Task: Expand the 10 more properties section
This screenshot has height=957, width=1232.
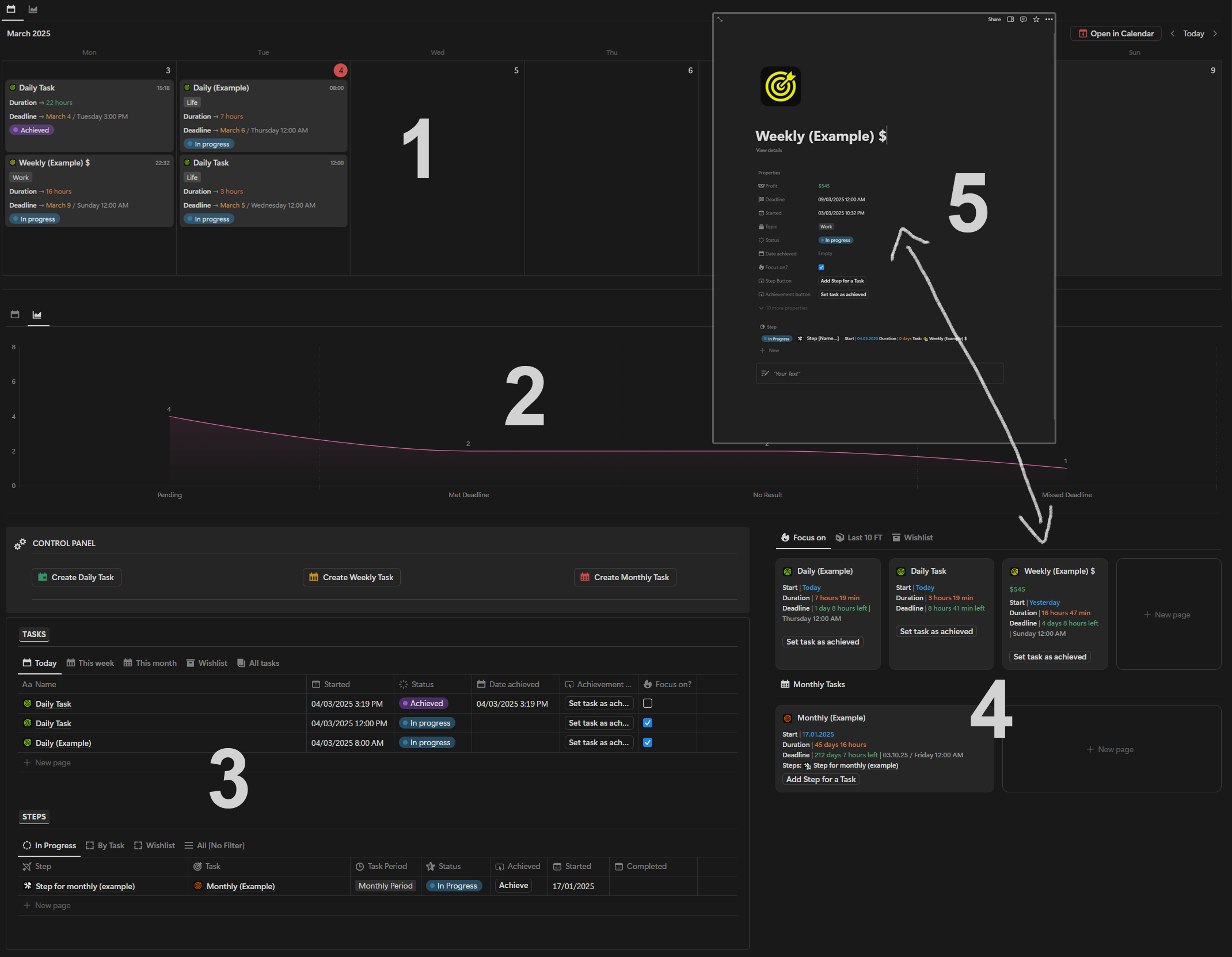Action: (x=783, y=308)
